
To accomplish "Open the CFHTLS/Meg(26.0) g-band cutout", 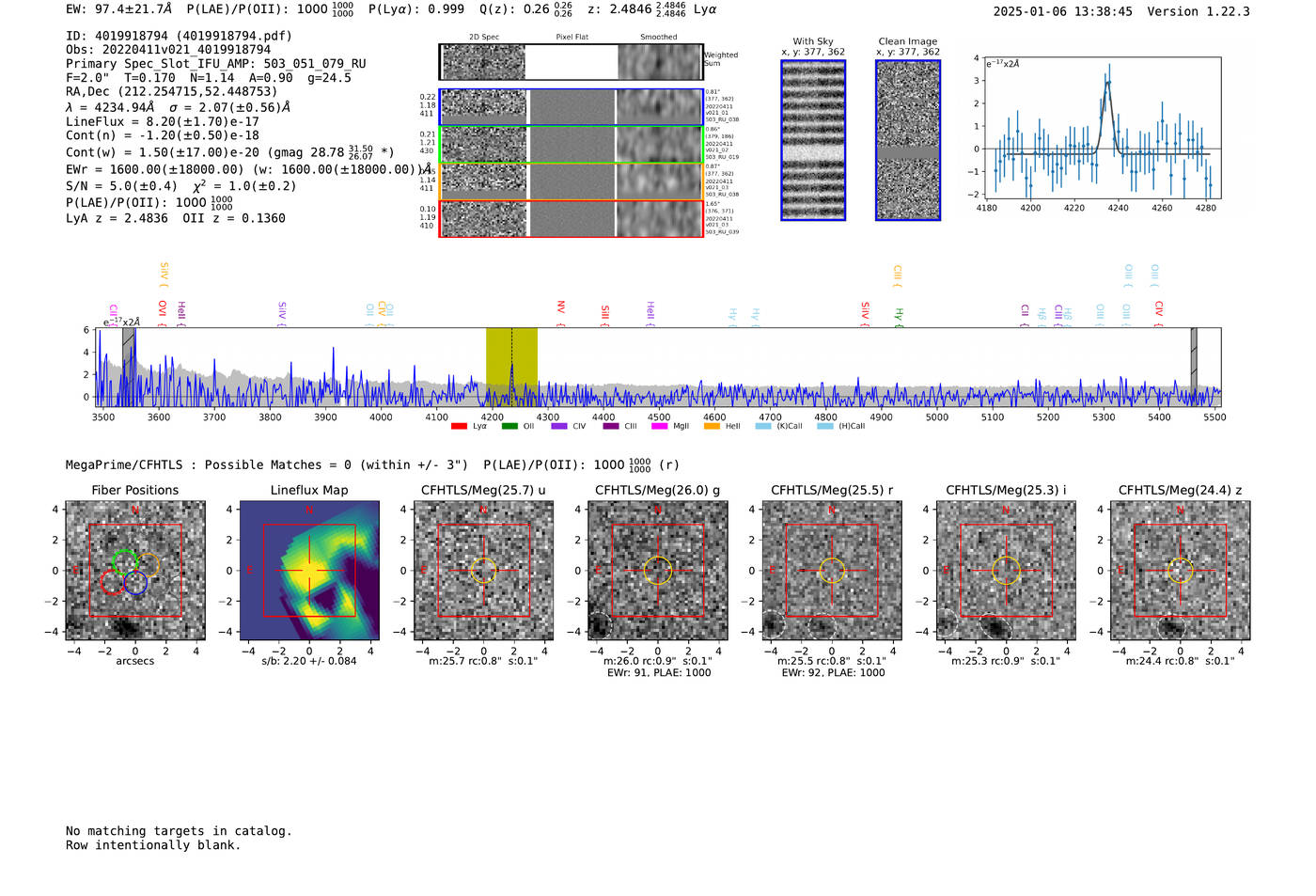I will click(x=658, y=571).
